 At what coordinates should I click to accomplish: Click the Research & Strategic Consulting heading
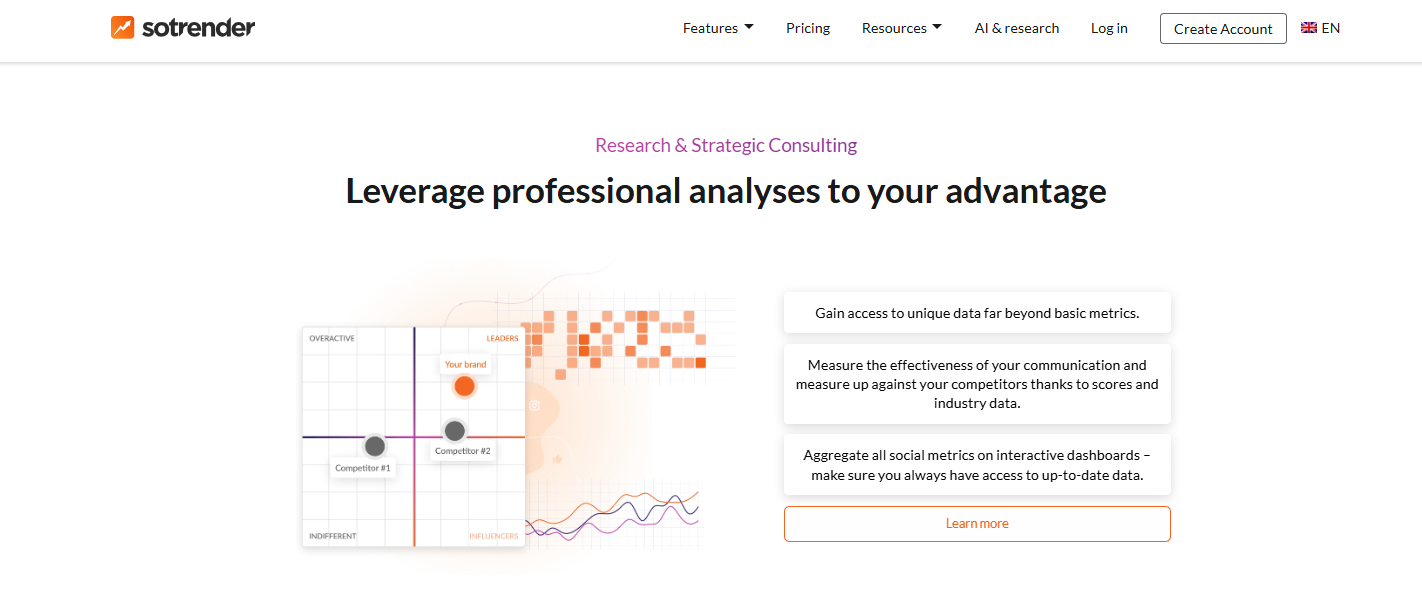click(726, 145)
